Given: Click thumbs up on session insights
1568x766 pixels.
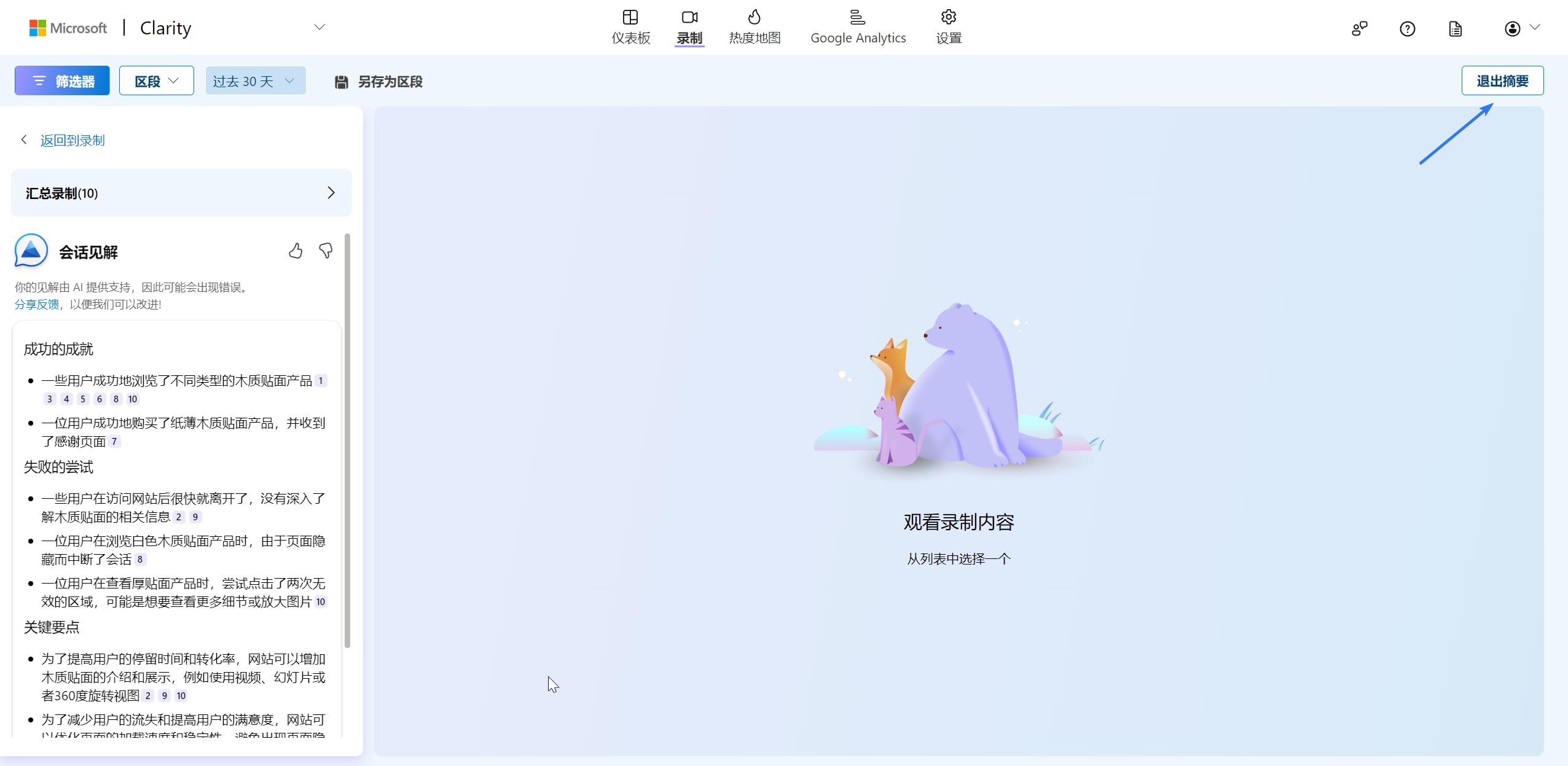Looking at the screenshot, I should pos(296,251).
